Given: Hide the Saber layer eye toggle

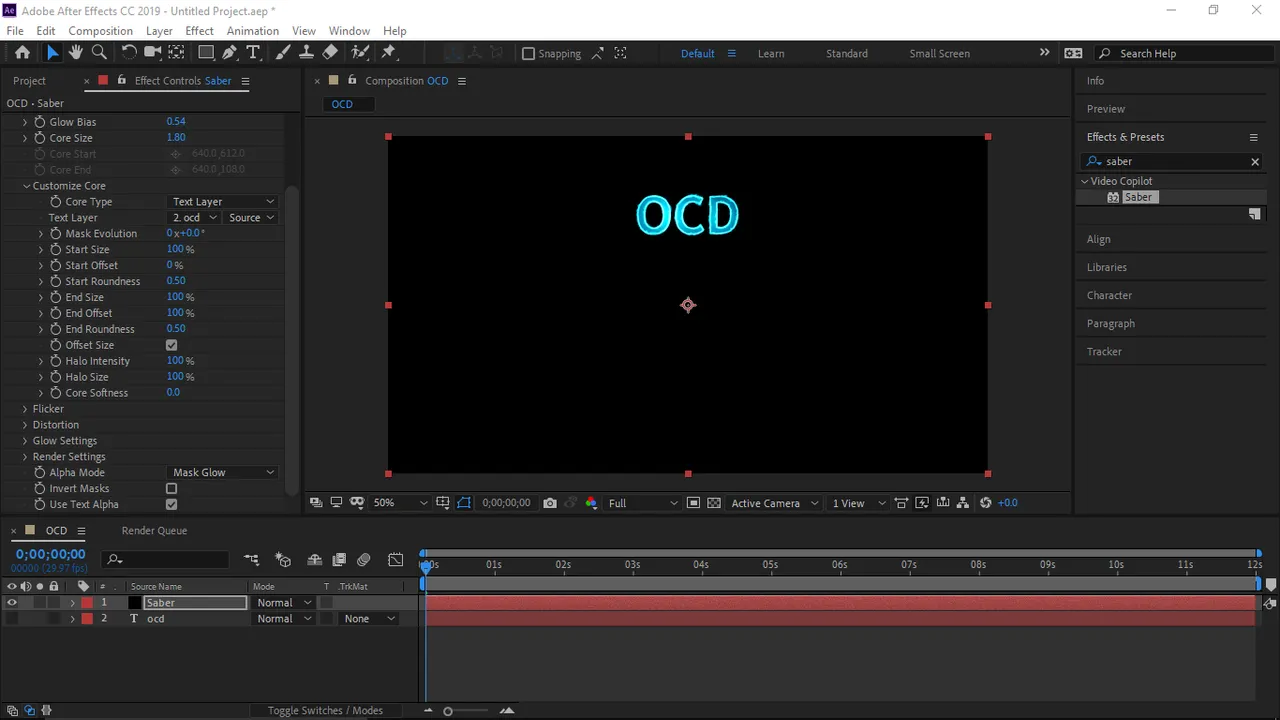Looking at the screenshot, I should pos(12,603).
